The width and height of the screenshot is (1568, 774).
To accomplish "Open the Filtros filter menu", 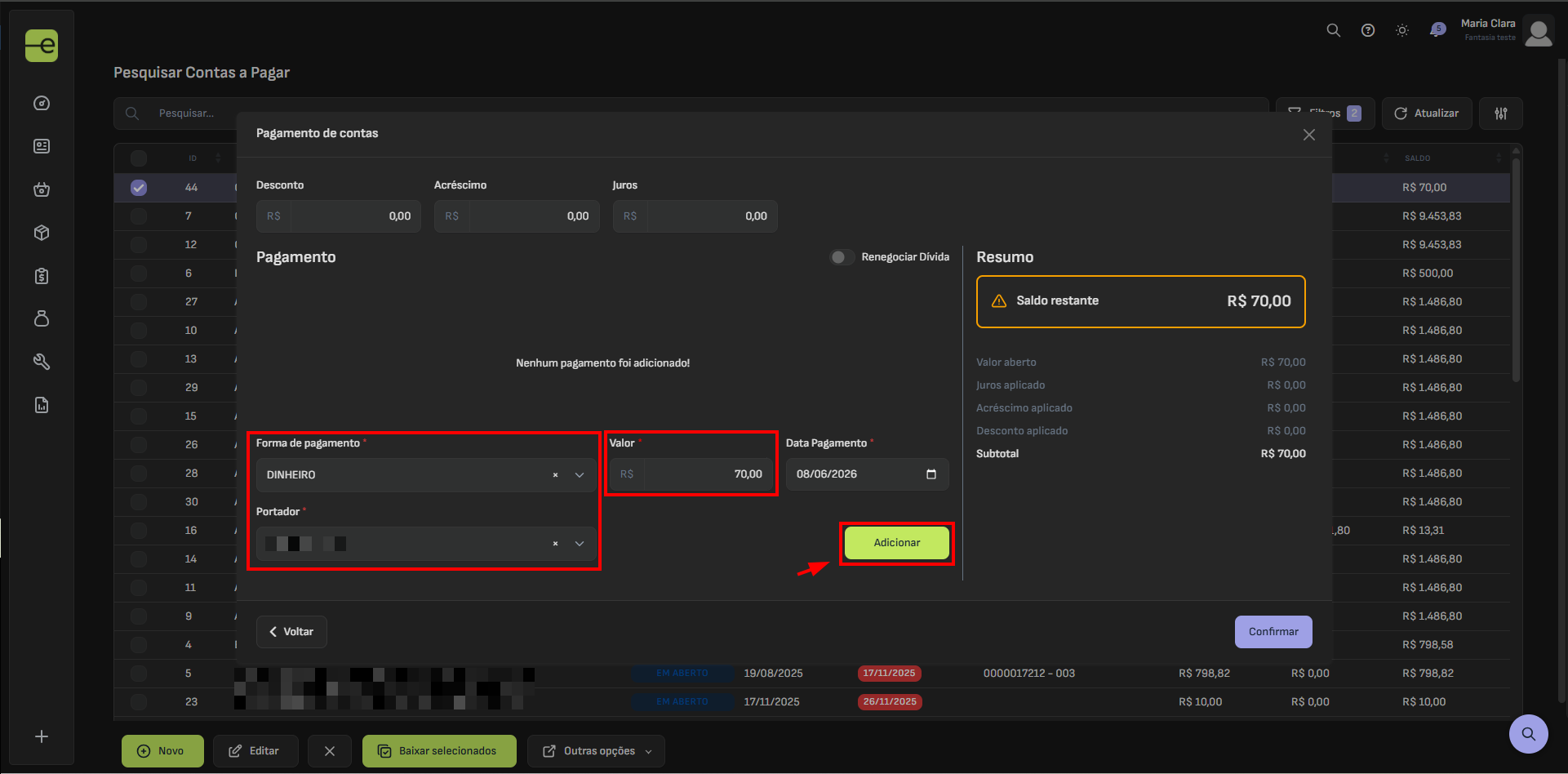I will [1325, 113].
